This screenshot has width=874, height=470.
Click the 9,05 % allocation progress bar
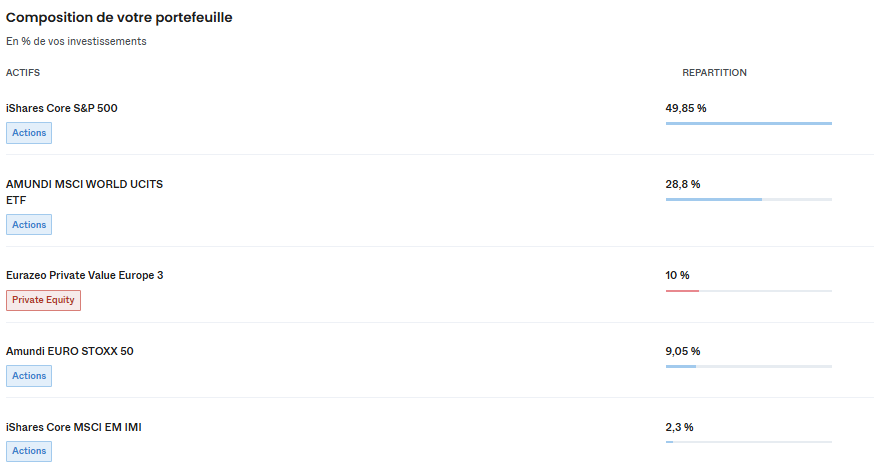tap(749, 366)
